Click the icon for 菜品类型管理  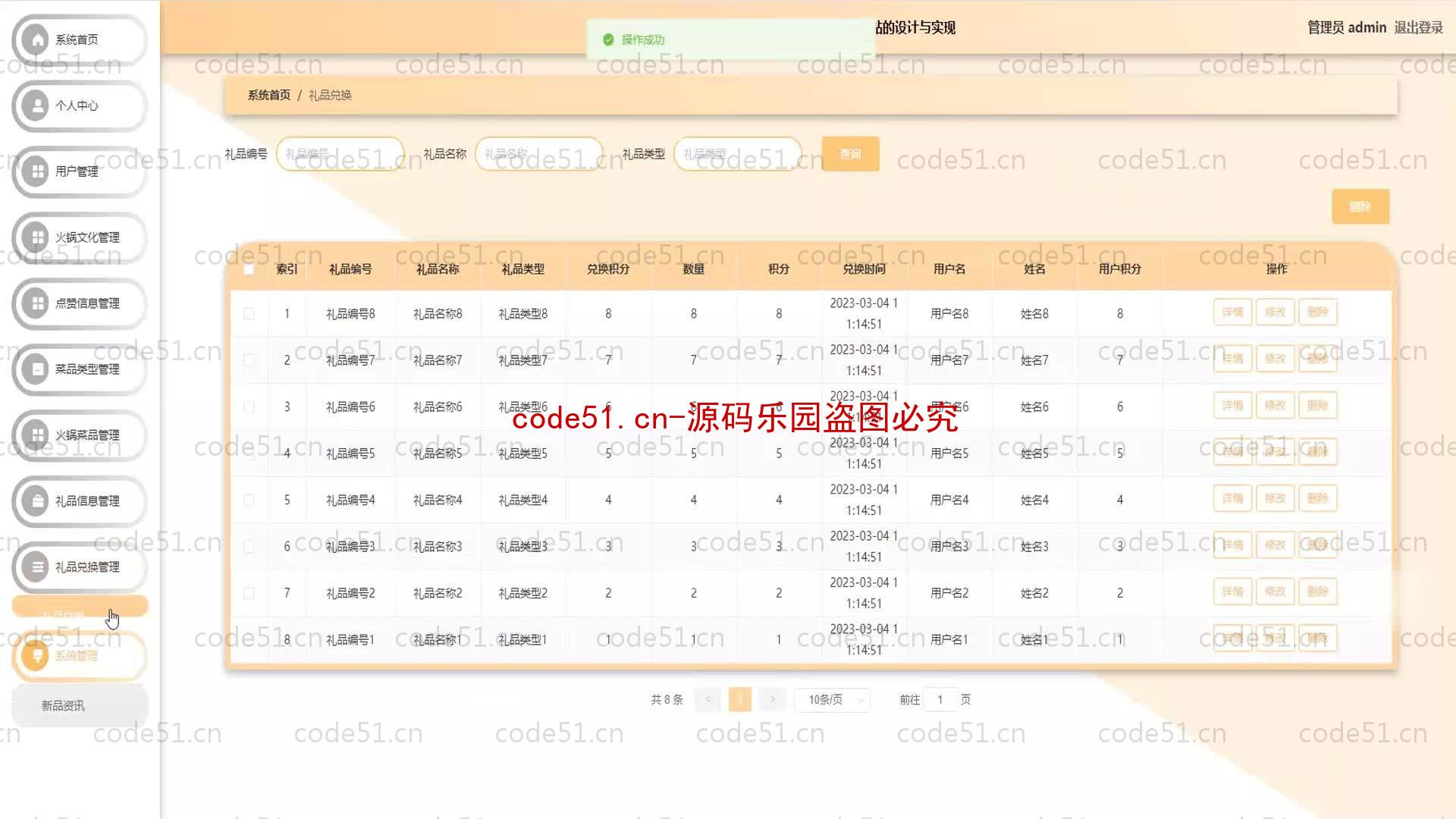click(36, 369)
